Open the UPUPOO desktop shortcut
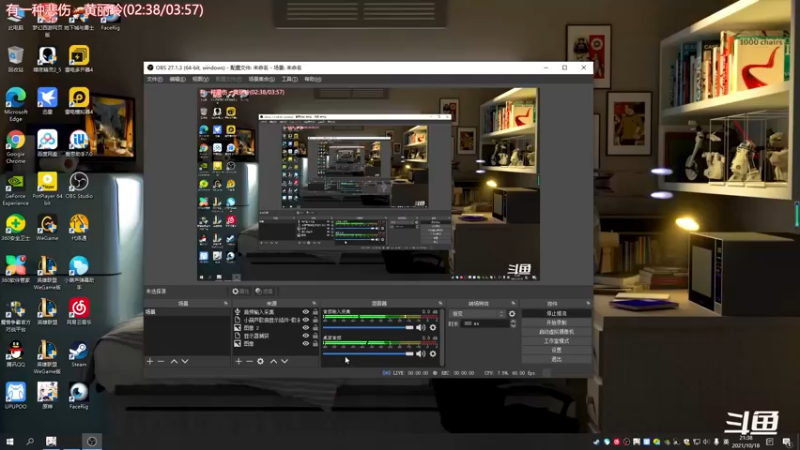800x450 pixels. click(15, 396)
